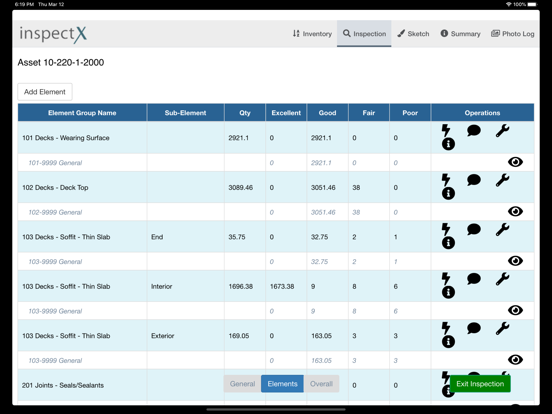Toggle eye icon for 103-9999 General with Good 32.75
Screen dimensions: 552x414
pos(515,261)
